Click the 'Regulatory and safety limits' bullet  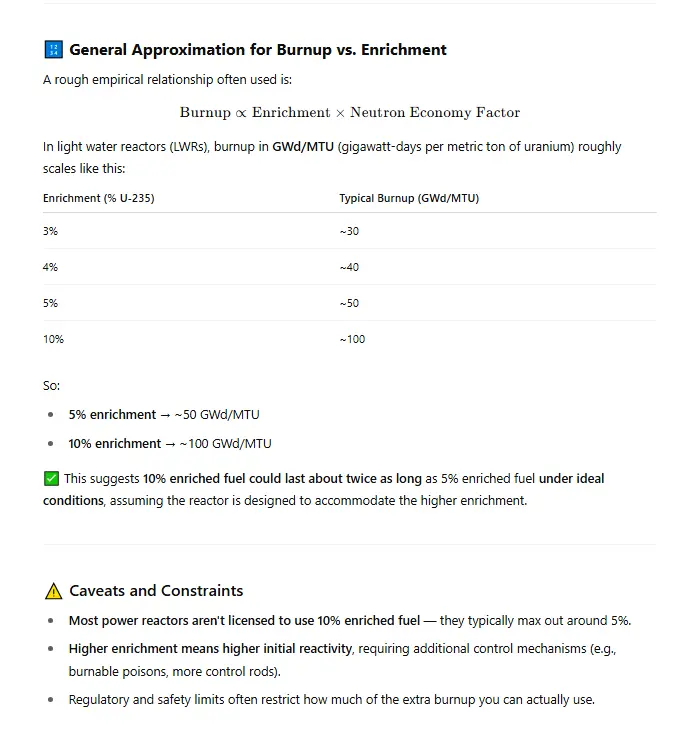pos(331,699)
